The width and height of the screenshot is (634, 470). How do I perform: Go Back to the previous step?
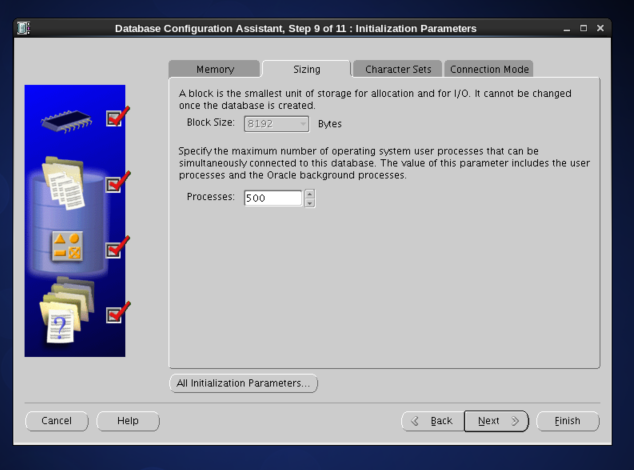coord(430,421)
